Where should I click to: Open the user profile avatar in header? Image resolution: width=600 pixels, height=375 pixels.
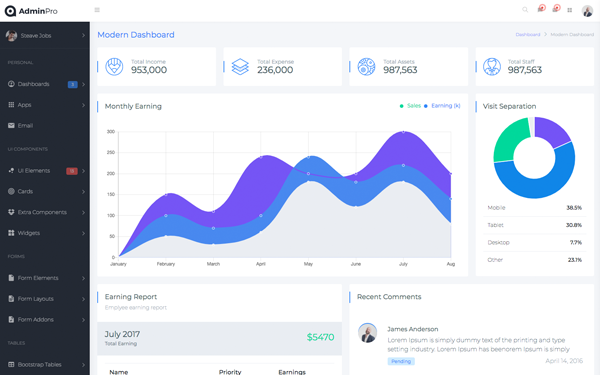pyautogui.click(x=587, y=11)
